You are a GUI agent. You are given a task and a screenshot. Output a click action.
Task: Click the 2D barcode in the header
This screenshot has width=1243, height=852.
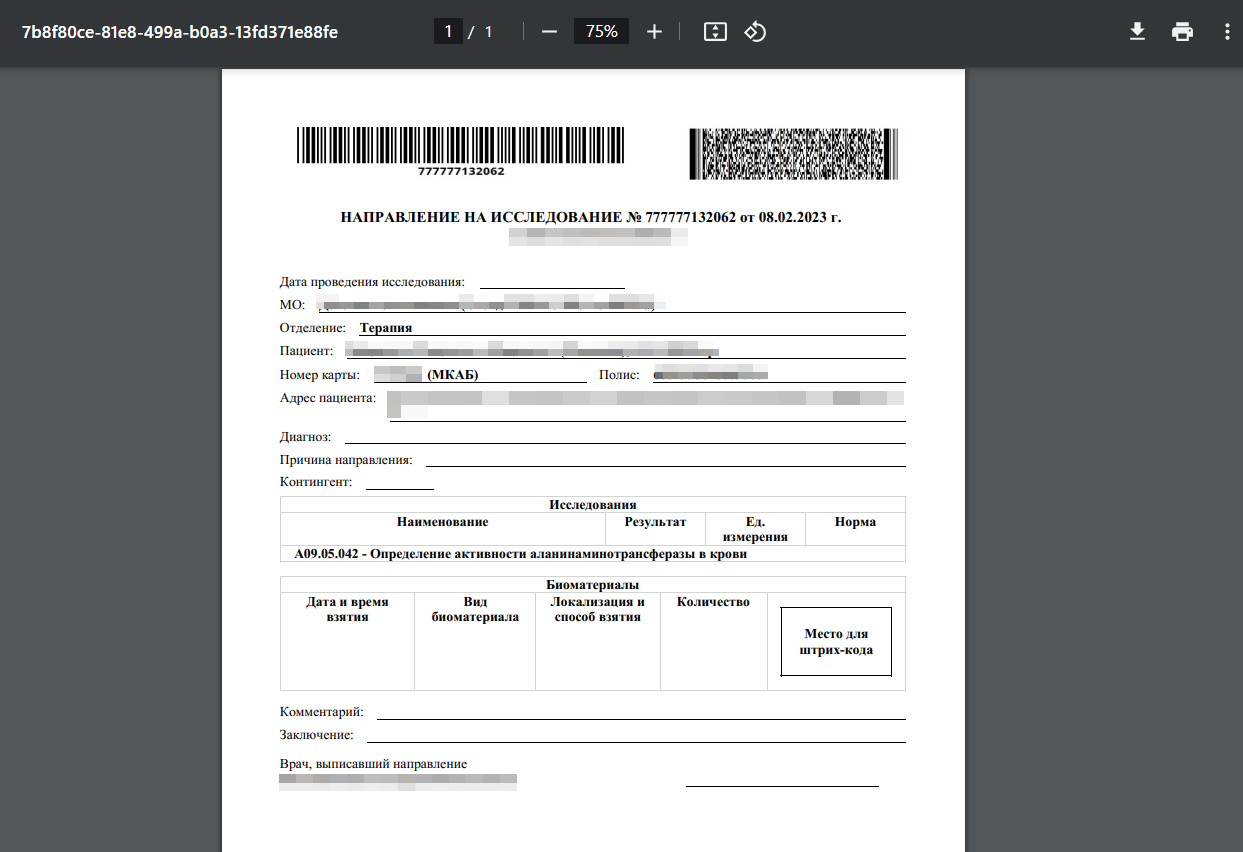coord(794,154)
